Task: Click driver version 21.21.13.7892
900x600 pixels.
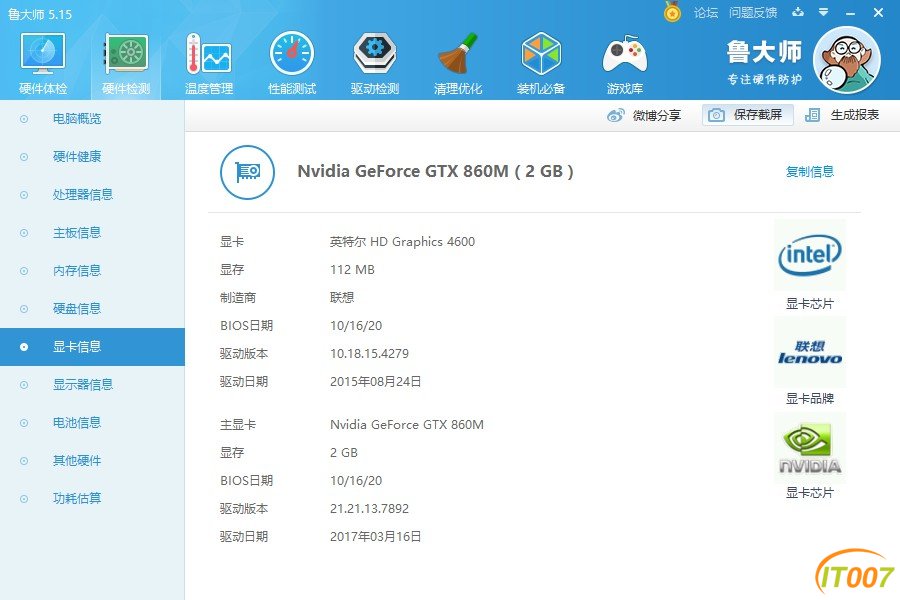Action: click(x=370, y=509)
